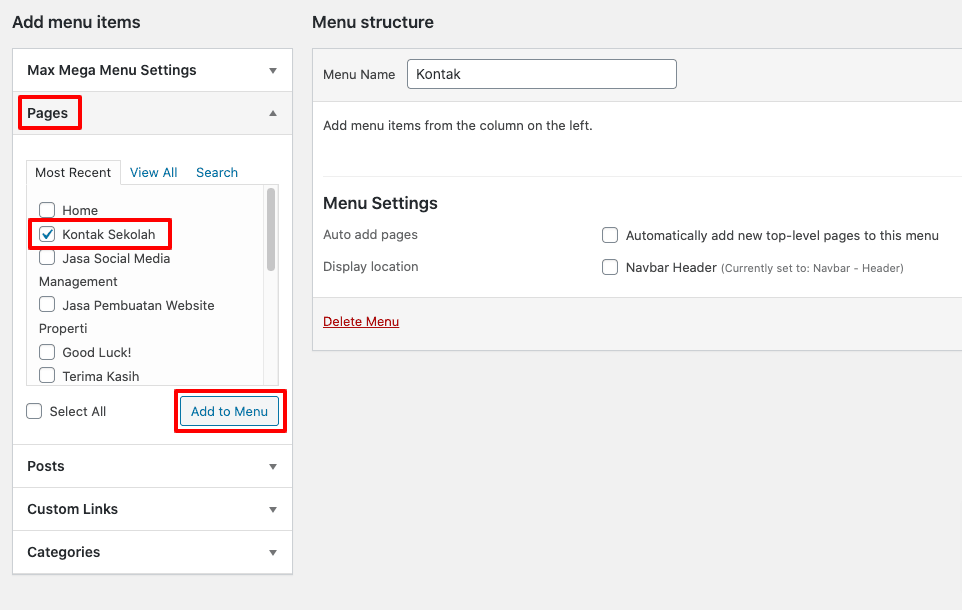Select Jasa Pembuatan Website Properti checkbox

tap(47, 305)
